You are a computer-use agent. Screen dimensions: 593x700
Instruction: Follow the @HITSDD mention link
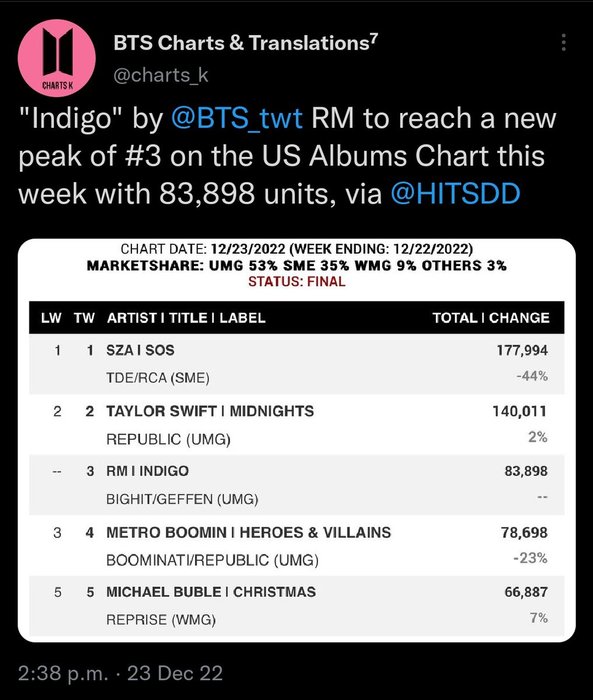click(x=455, y=193)
